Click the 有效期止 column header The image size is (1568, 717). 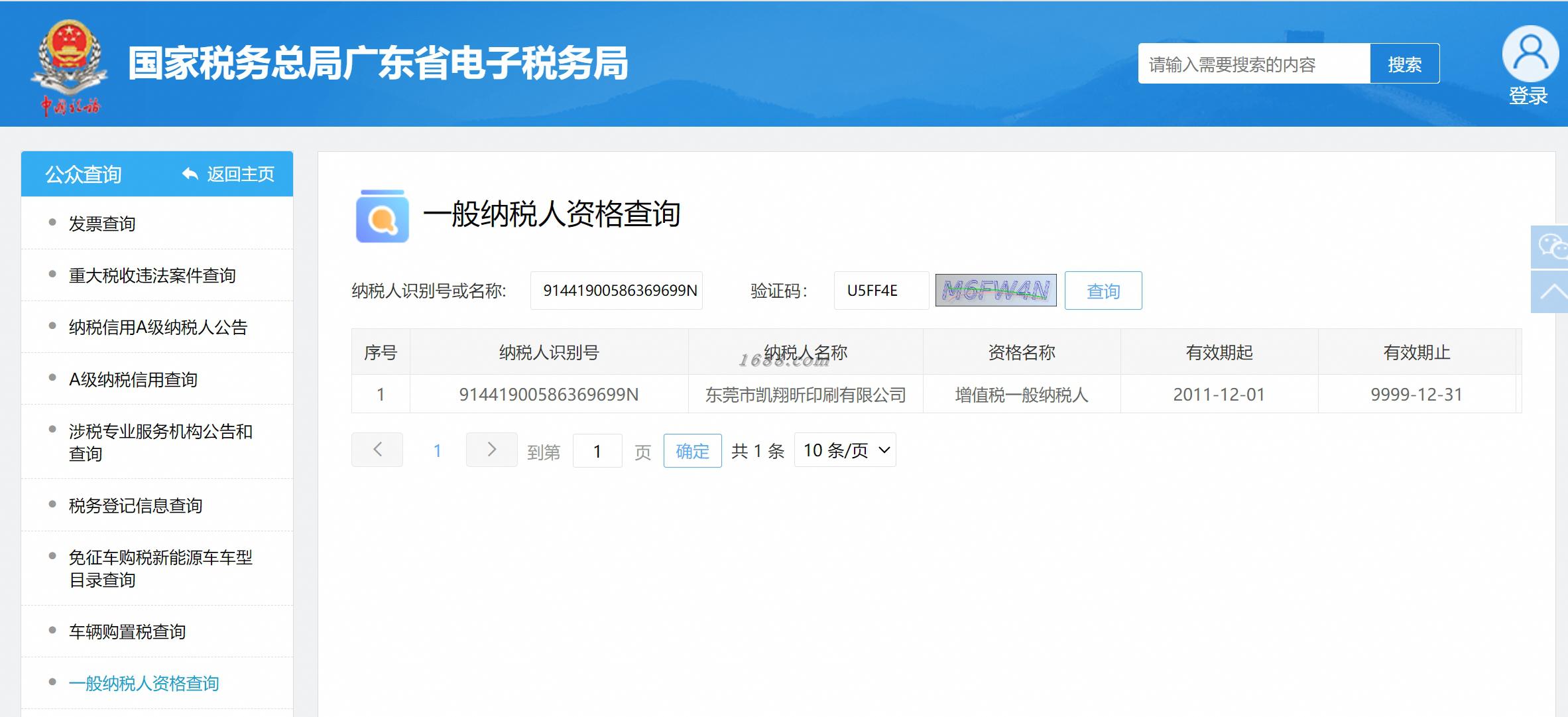pos(1417,352)
